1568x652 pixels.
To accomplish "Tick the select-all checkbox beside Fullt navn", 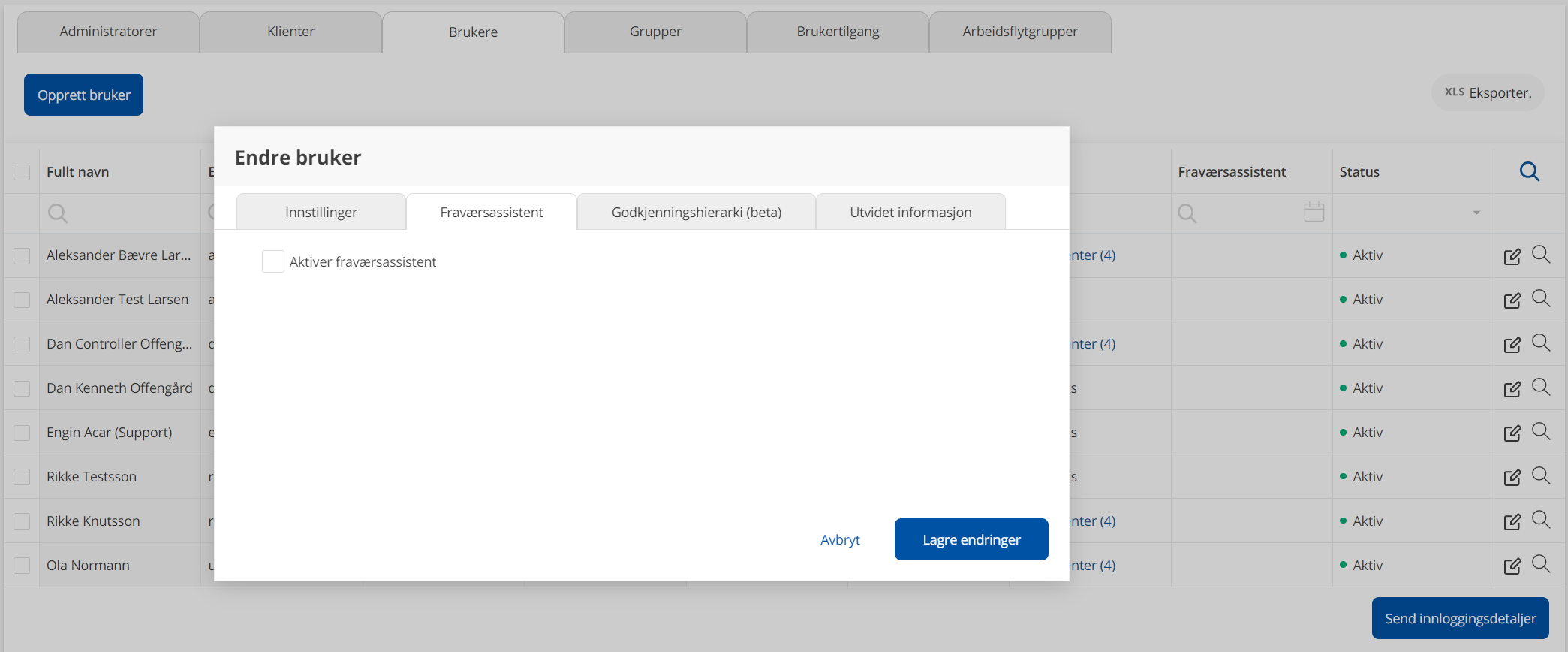I will point(22,172).
